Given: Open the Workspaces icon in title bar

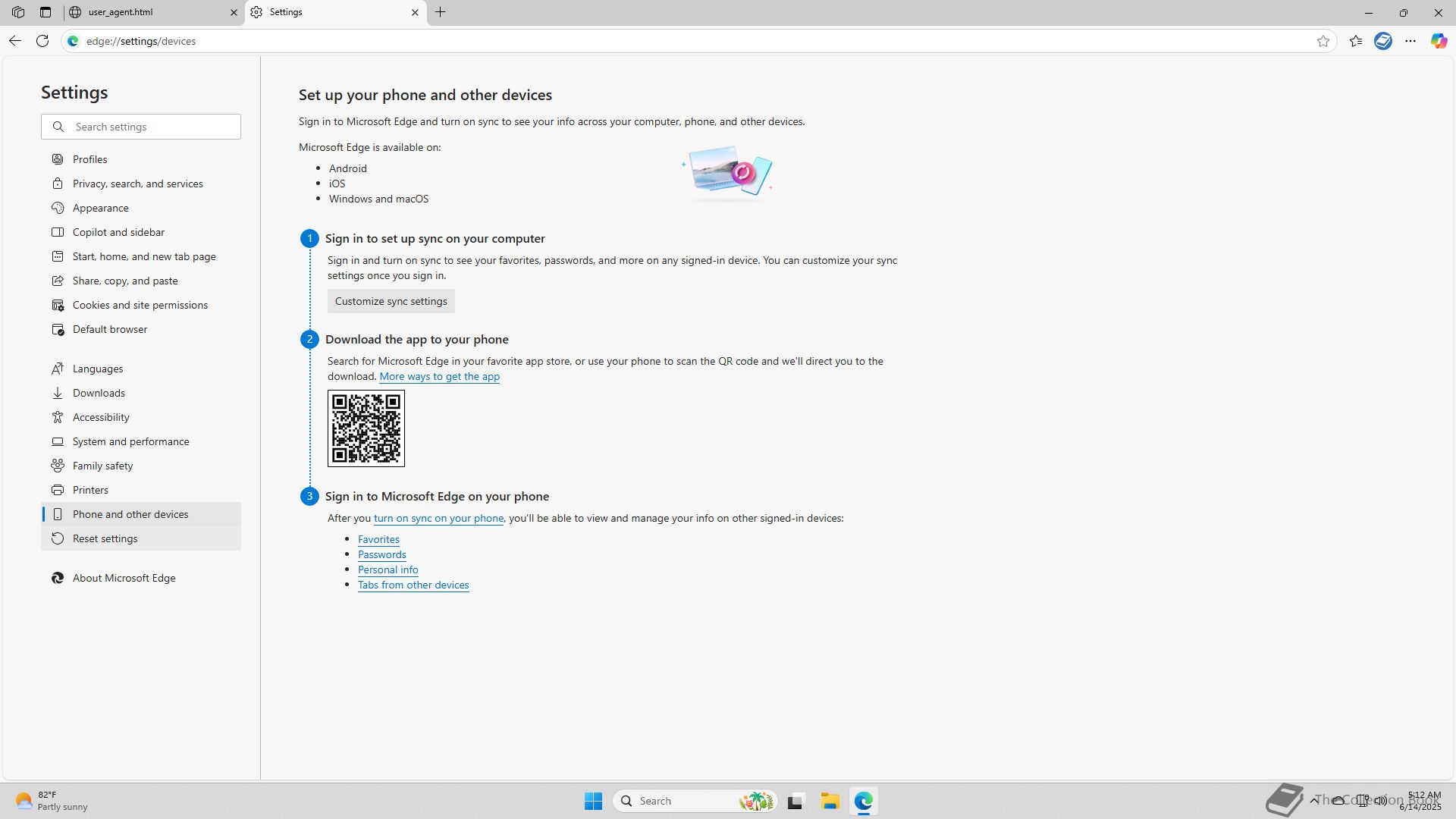Looking at the screenshot, I should click(x=18, y=12).
